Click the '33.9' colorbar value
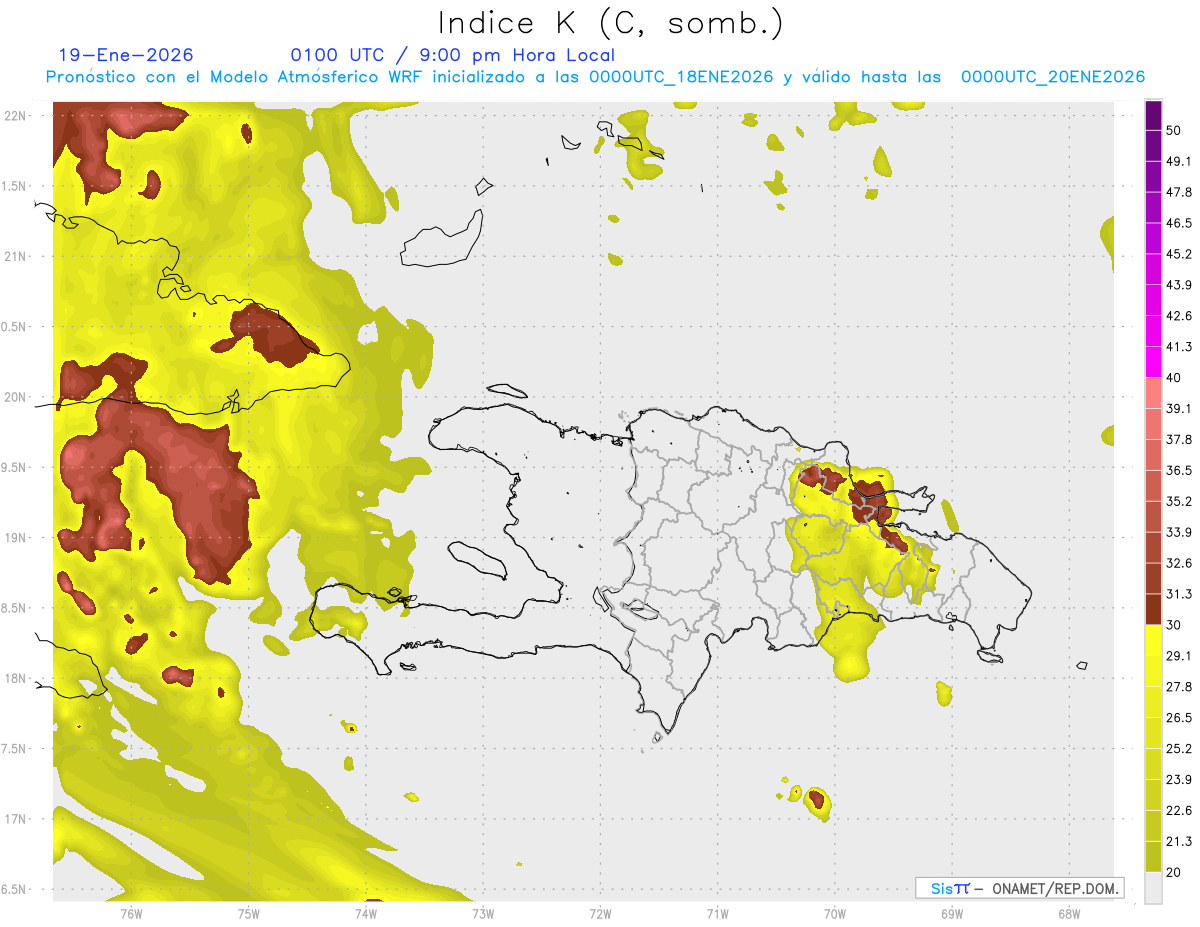Image resolution: width=1200 pixels, height=927 pixels. tap(1179, 532)
